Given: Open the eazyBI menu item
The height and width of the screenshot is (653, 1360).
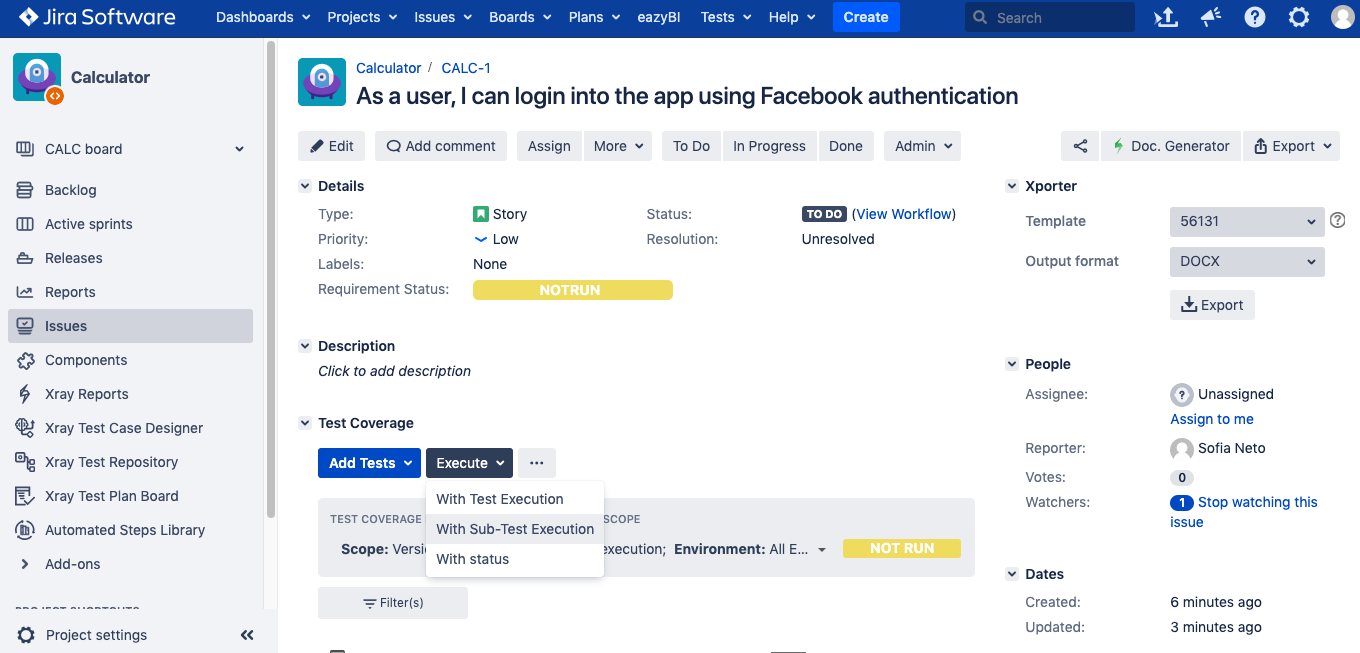Looking at the screenshot, I should pyautogui.click(x=659, y=17).
